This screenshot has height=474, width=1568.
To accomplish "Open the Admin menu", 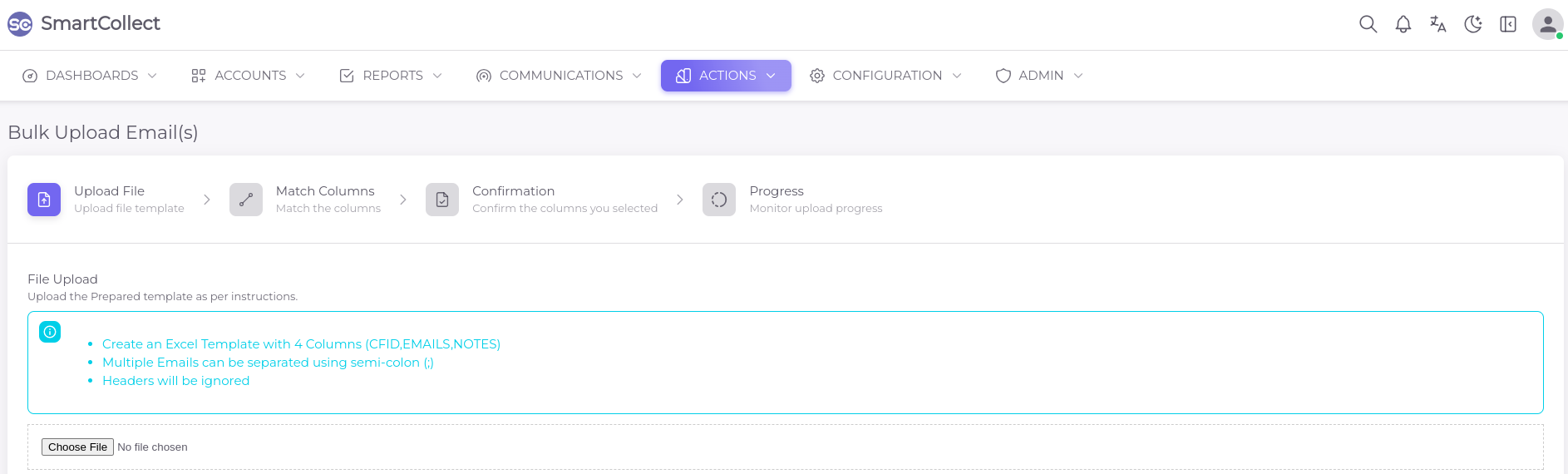I will [x=1039, y=76].
